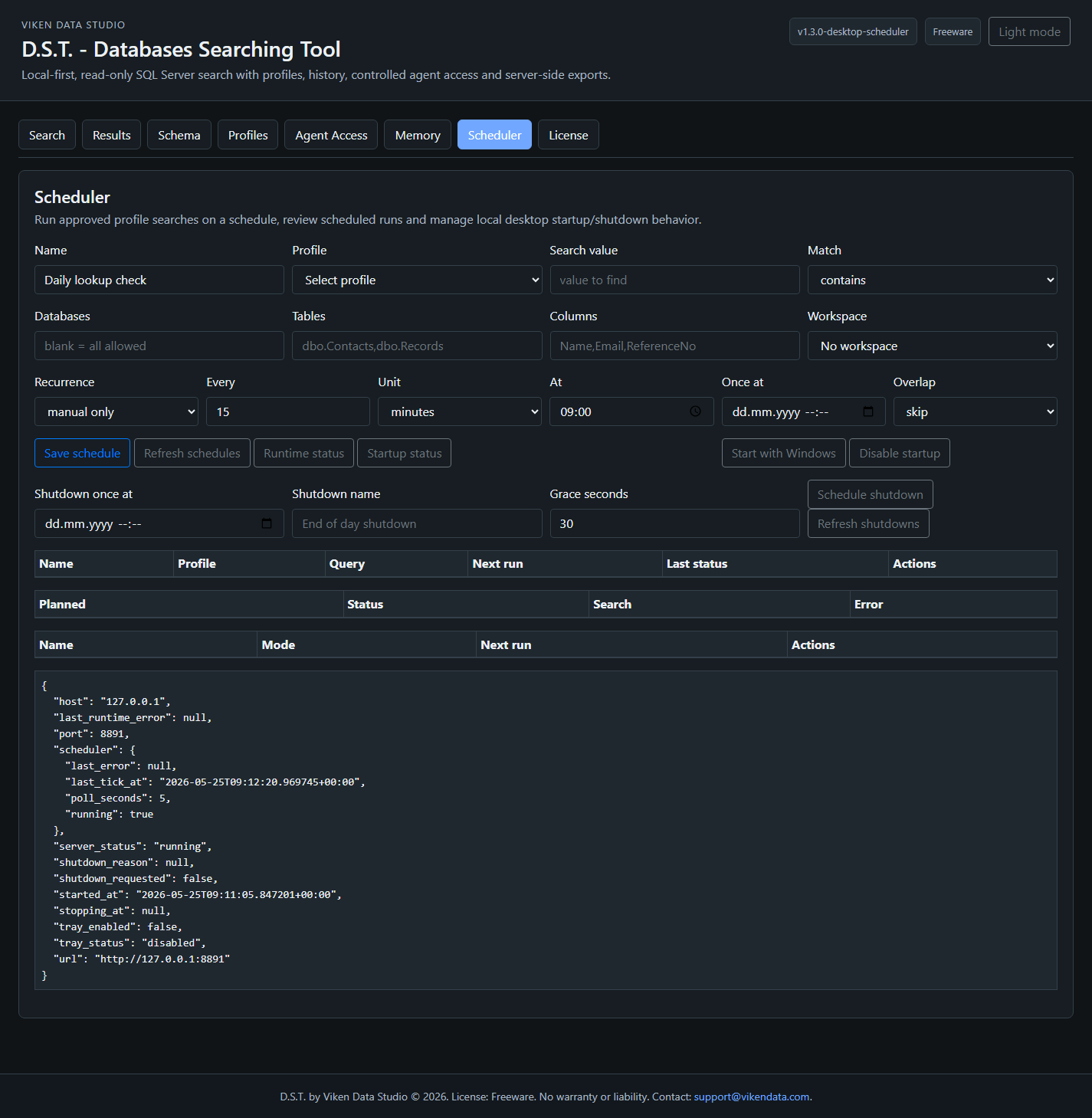The height and width of the screenshot is (1118, 1092).
Task: Click the "url" line in status JSON
Action: tap(142, 959)
